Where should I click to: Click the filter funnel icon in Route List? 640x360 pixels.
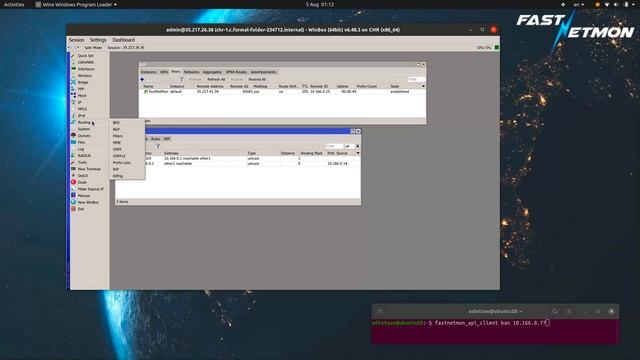(158, 146)
